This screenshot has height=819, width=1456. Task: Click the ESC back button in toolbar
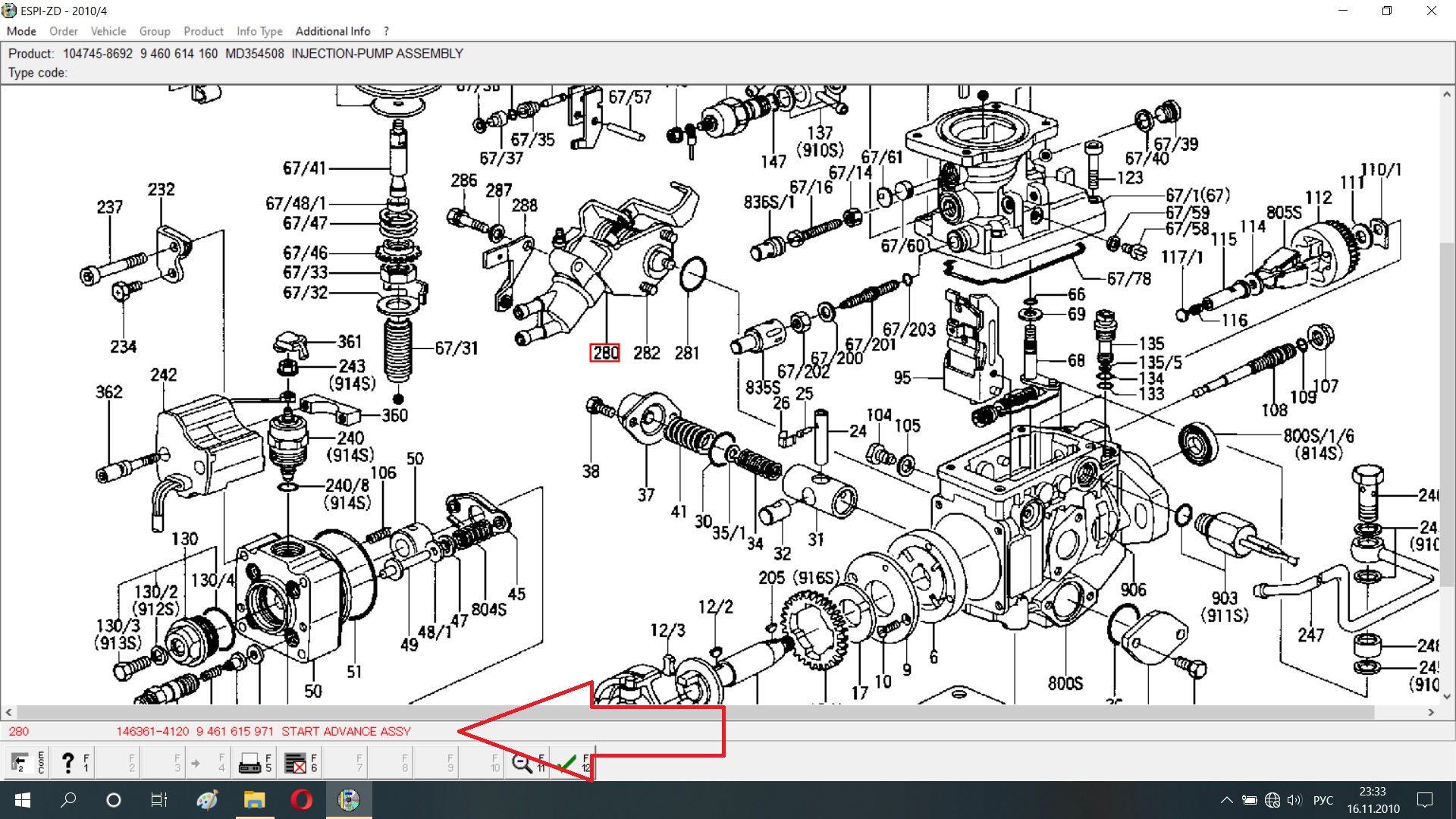click(27, 762)
